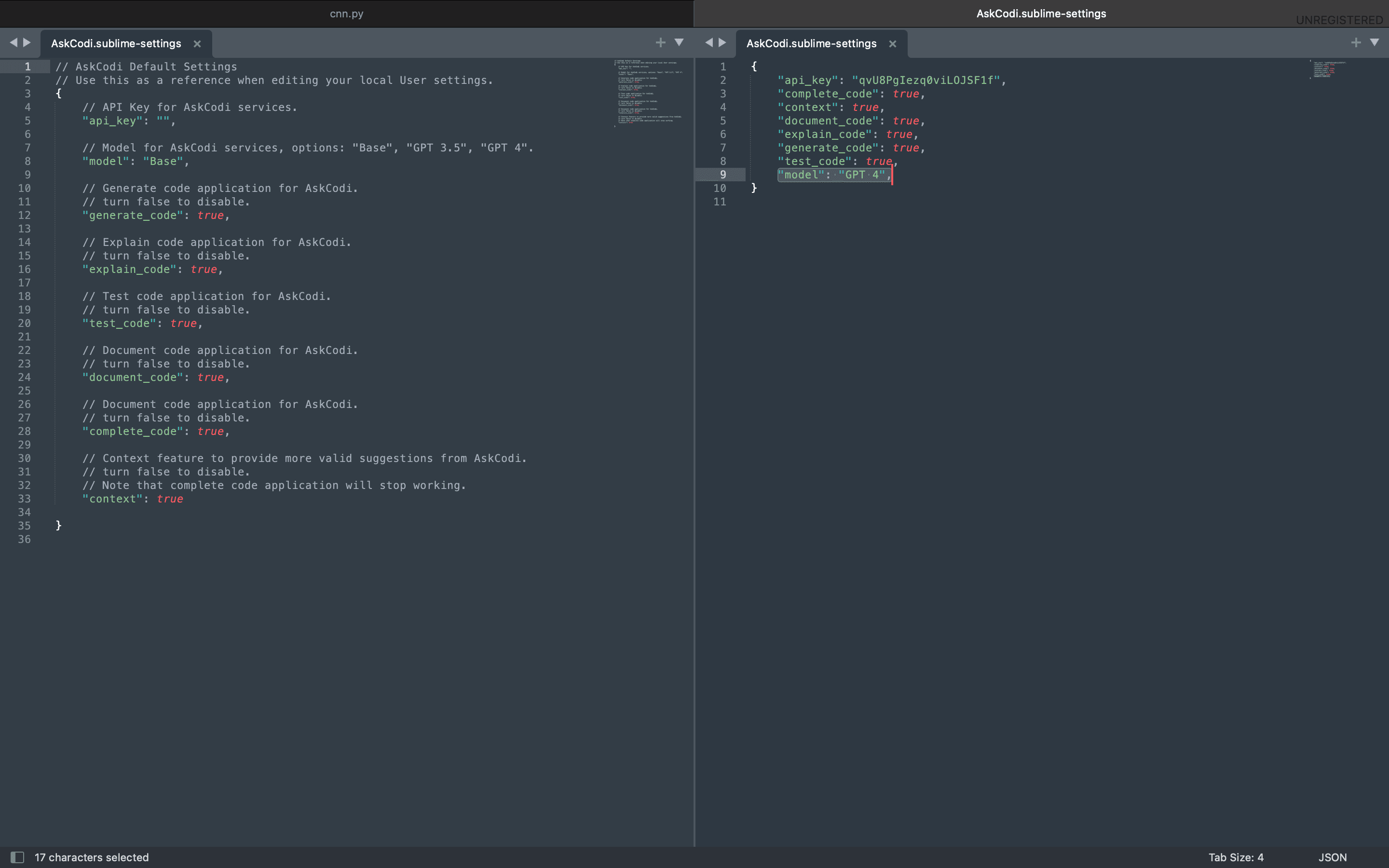This screenshot has height=868, width=1389.
Task: Open the JSON syntax selector
Action: pos(1332,857)
